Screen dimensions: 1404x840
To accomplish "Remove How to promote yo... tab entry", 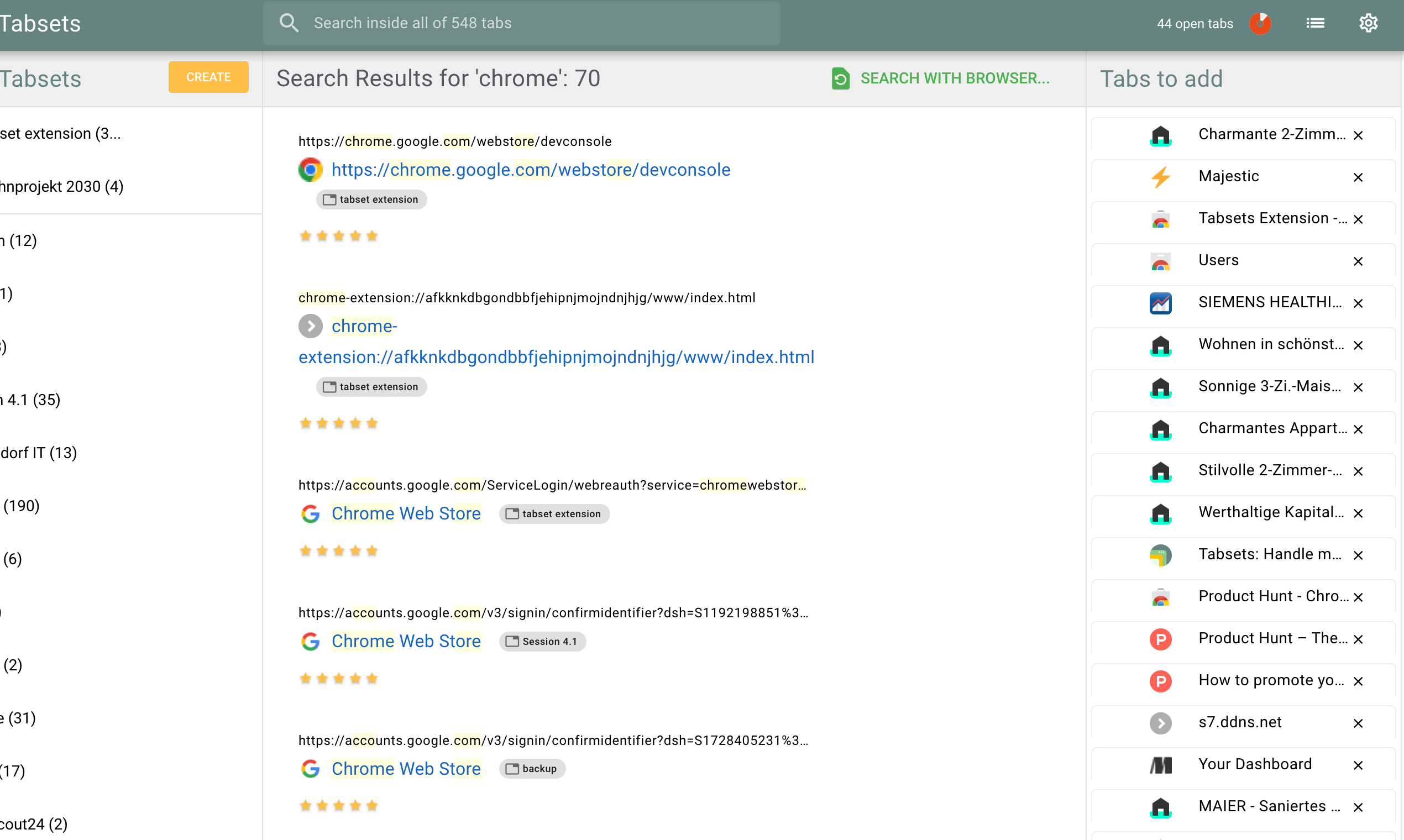I will click(x=1358, y=681).
